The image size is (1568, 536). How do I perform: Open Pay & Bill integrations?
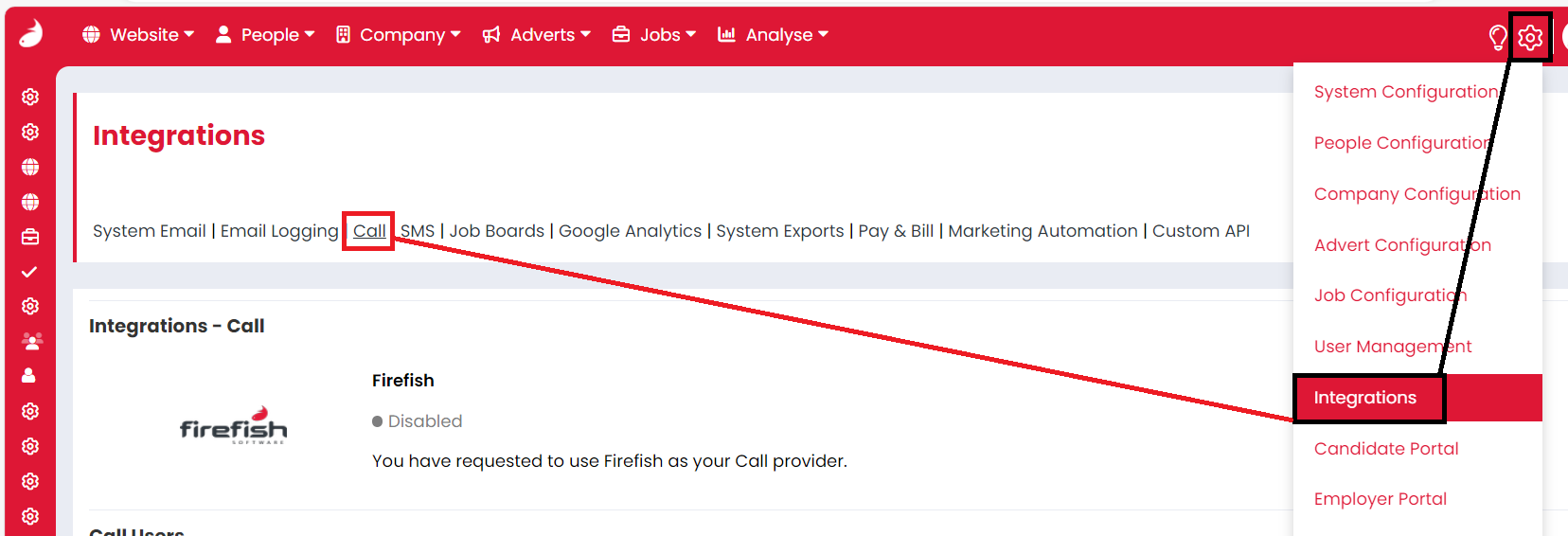896,231
